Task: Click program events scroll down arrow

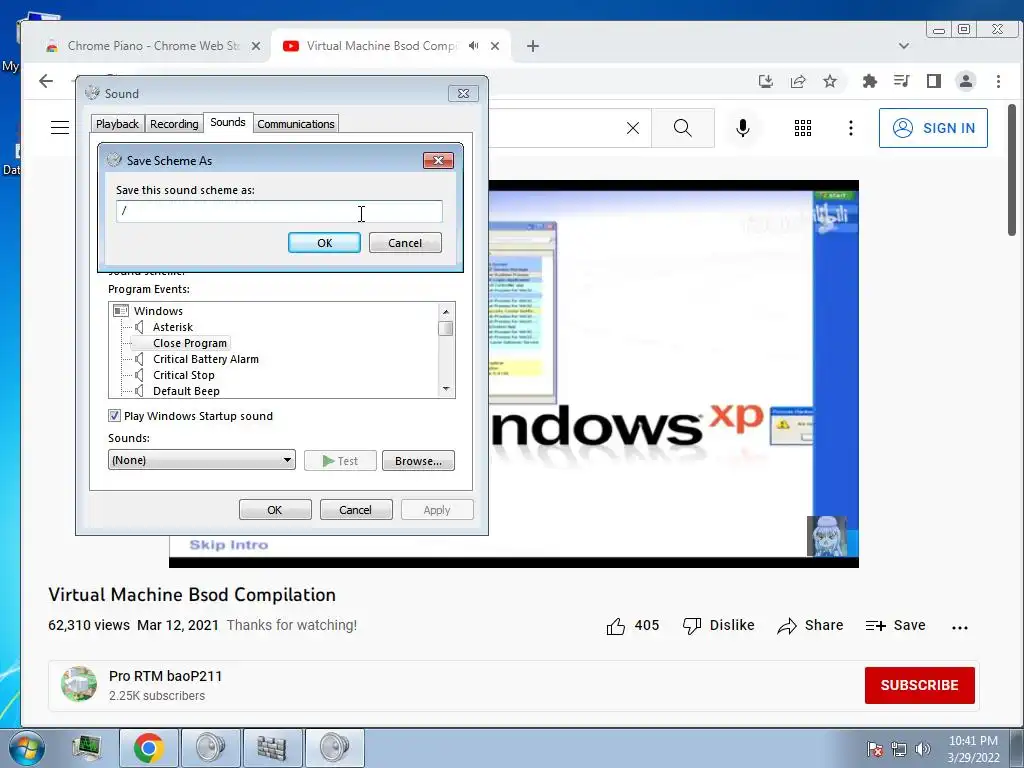Action: click(446, 389)
